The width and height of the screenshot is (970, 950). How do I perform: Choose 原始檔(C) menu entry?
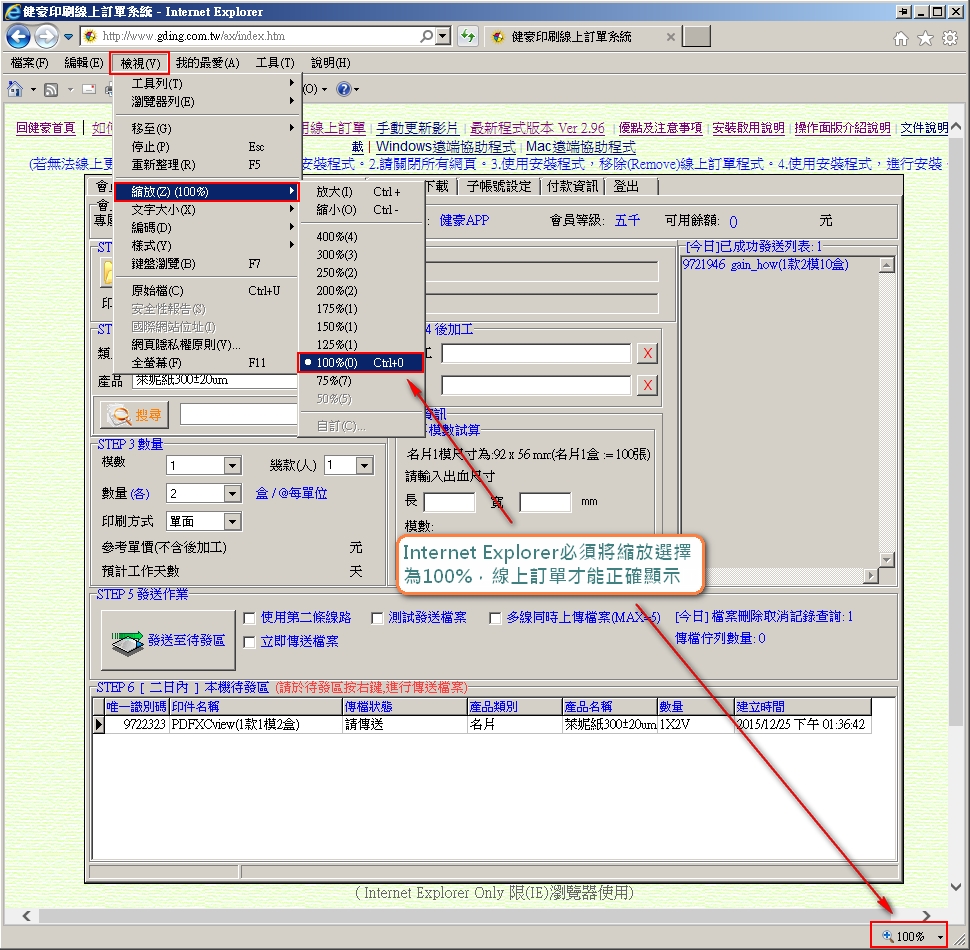click(x=207, y=291)
